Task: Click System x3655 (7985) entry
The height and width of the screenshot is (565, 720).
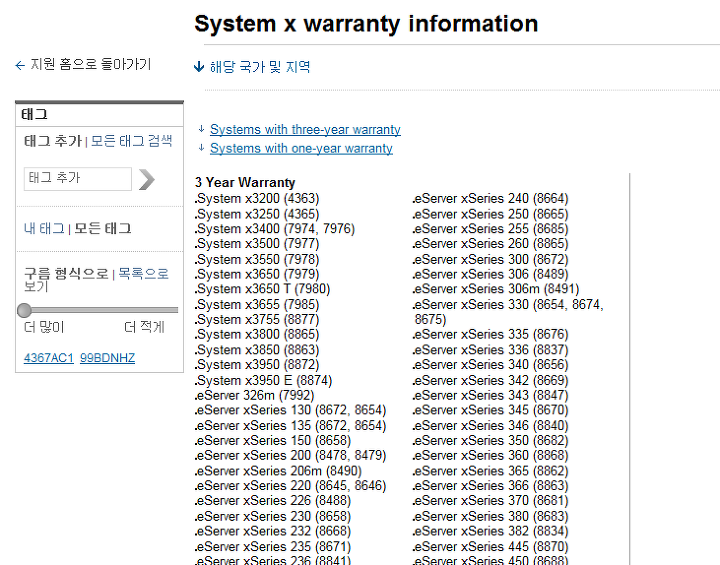Action: (x=257, y=305)
